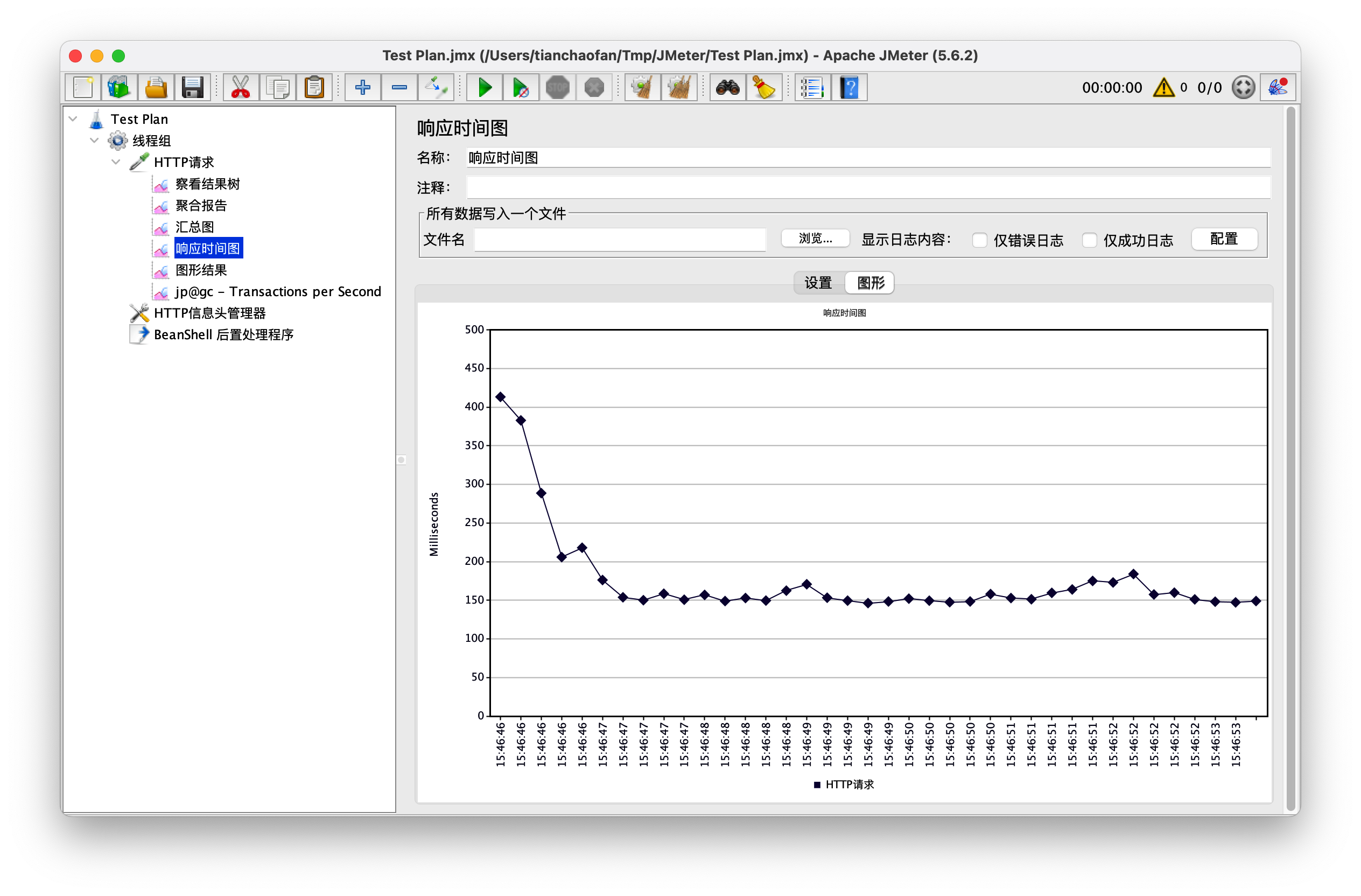Click the Open file folder icon

tap(156, 88)
